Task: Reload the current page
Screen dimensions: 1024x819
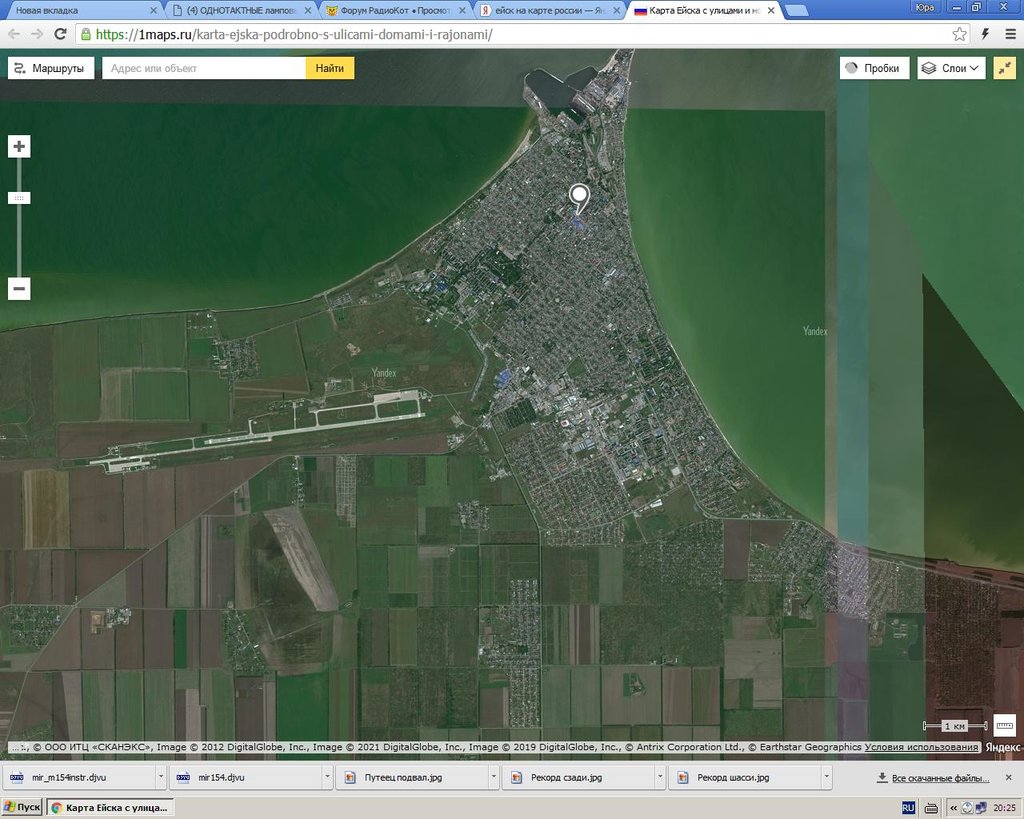Action: [x=60, y=34]
